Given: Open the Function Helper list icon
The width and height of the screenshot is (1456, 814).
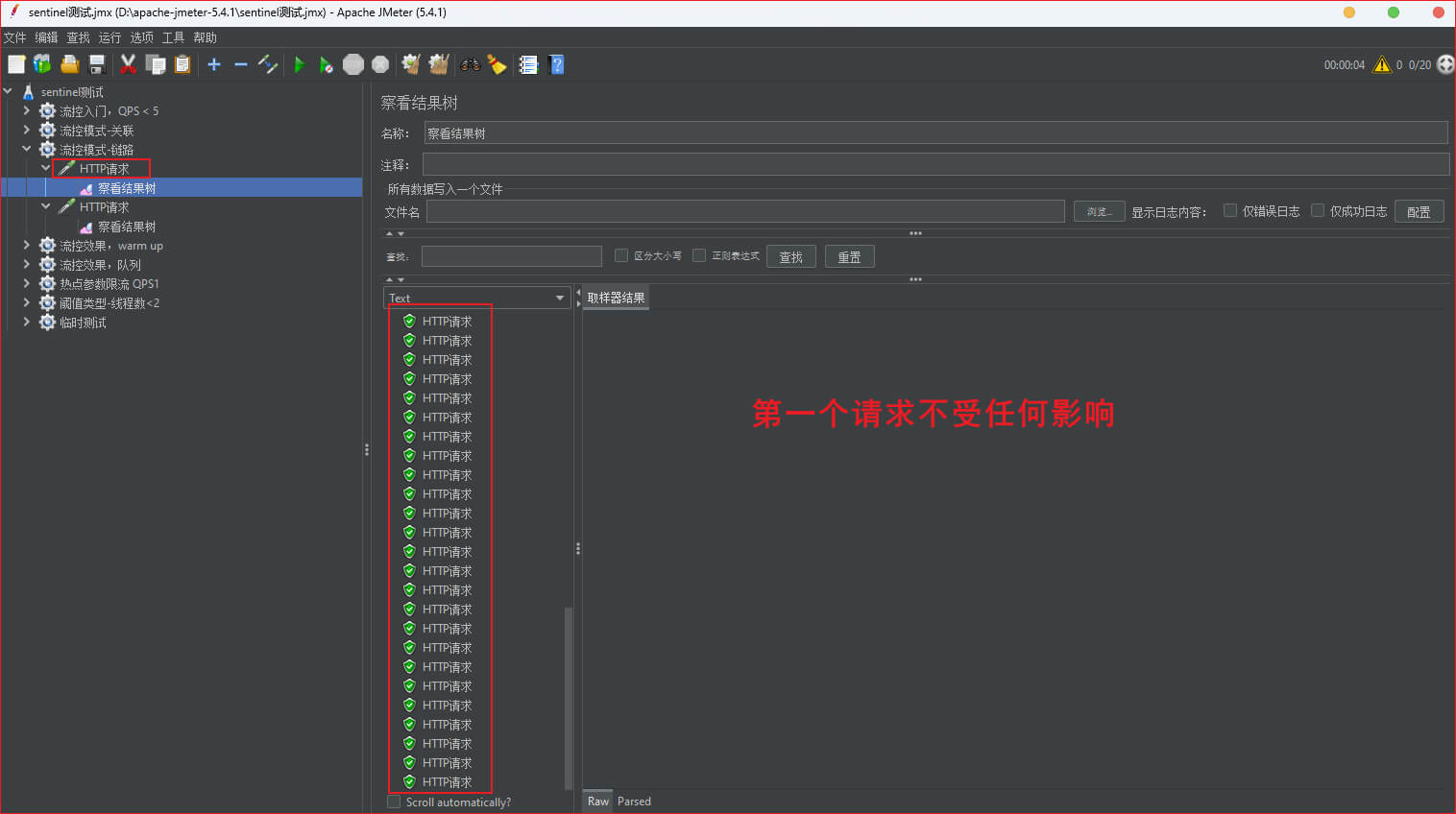Looking at the screenshot, I should (528, 64).
